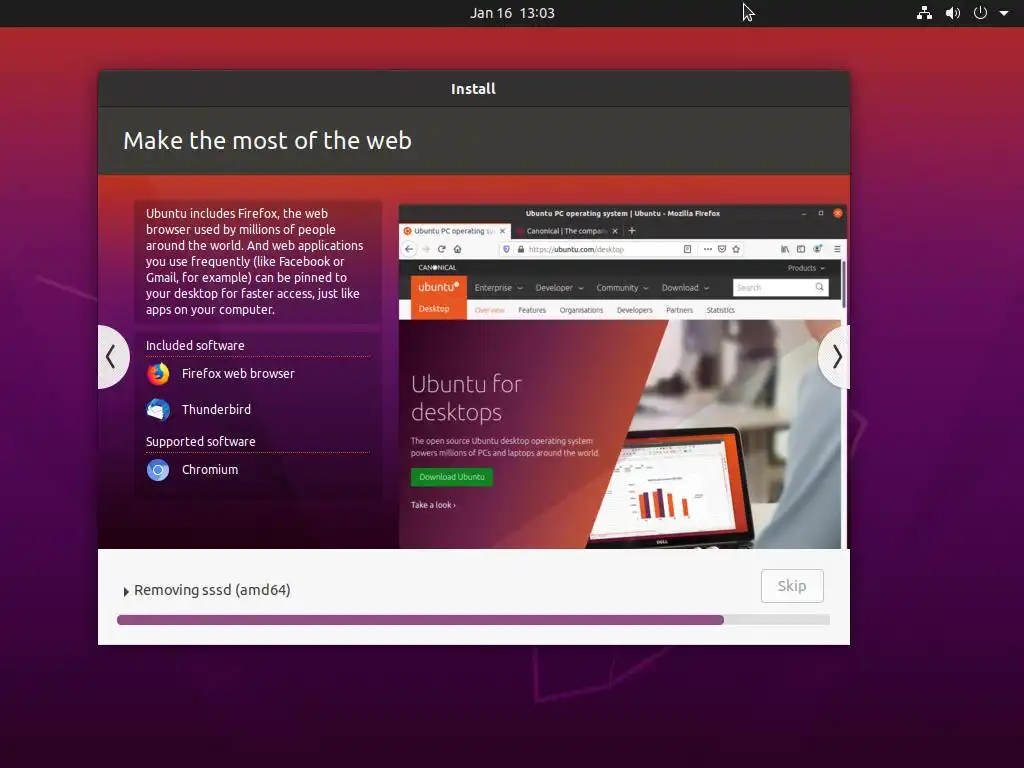Select the Statistics subnav item

[720, 310]
